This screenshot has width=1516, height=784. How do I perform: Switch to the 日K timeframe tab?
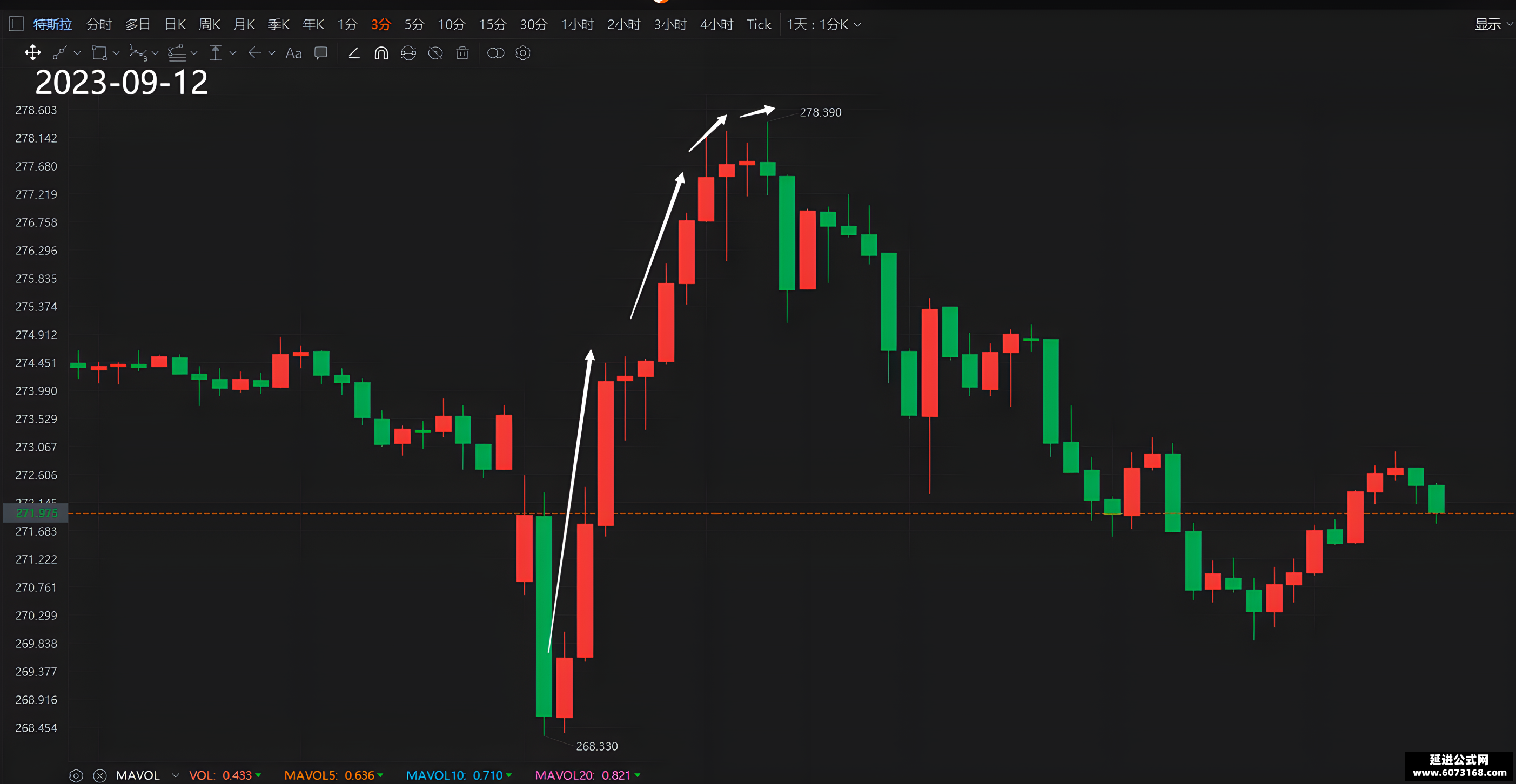(x=176, y=24)
